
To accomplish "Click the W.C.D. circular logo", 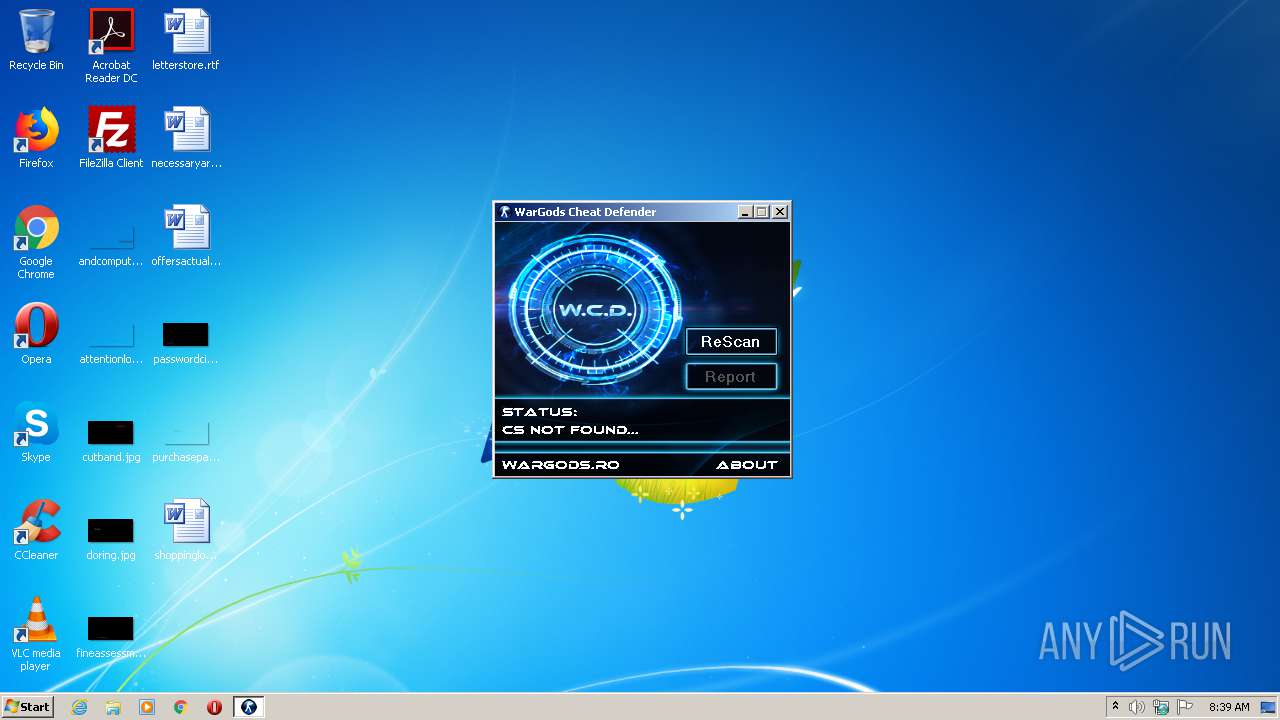I will click(x=594, y=308).
